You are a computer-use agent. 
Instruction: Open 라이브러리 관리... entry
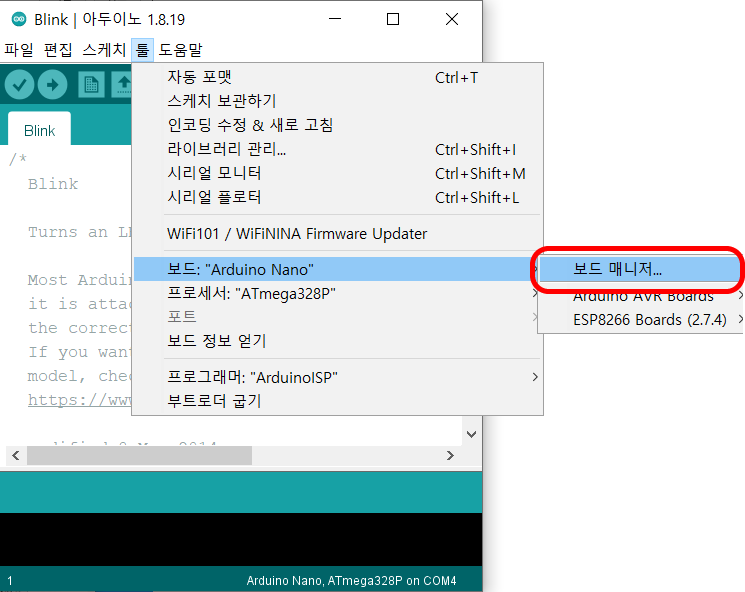coord(337,150)
